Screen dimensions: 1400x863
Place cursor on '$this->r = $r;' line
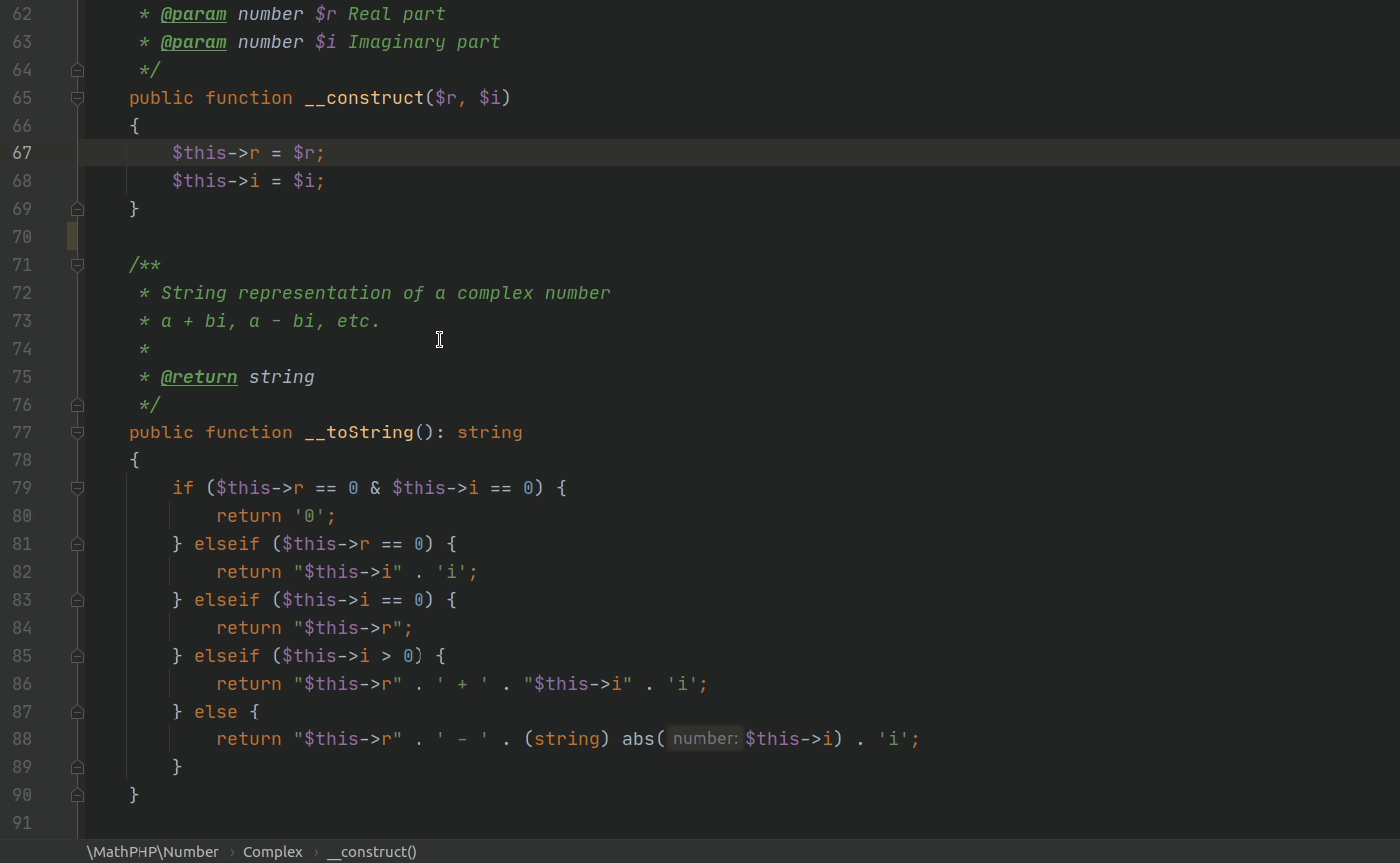248,153
